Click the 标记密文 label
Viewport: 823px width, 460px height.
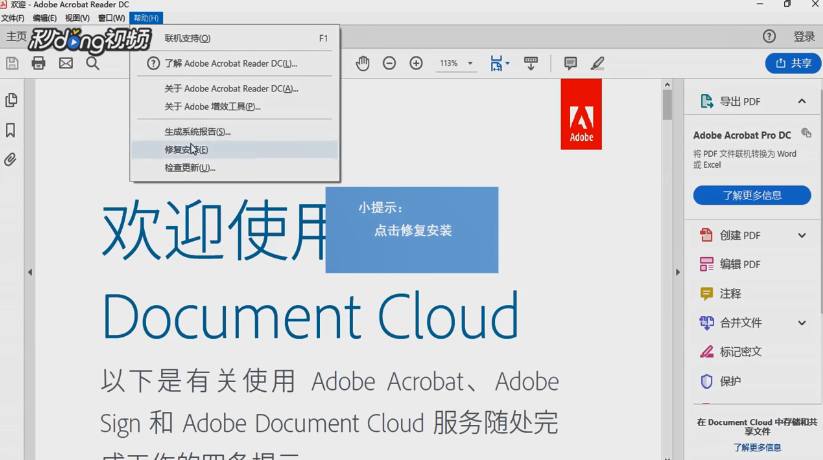pyautogui.click(x=741, y=352)
